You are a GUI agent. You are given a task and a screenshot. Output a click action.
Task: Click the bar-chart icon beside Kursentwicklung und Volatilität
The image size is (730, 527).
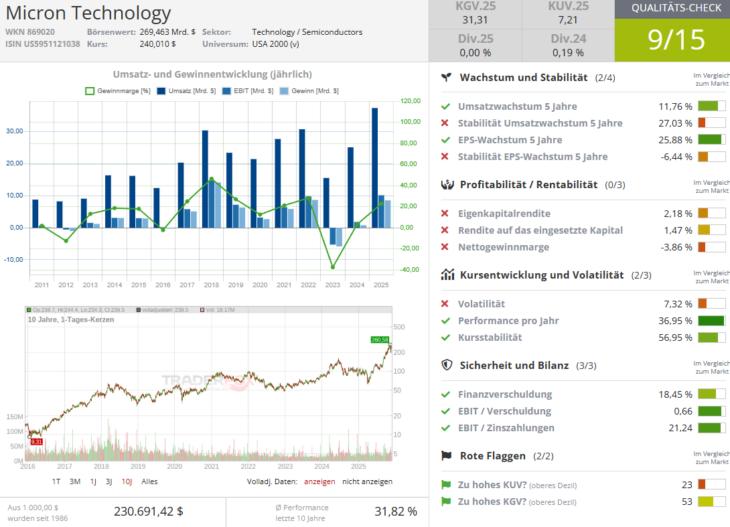(448, 275)
